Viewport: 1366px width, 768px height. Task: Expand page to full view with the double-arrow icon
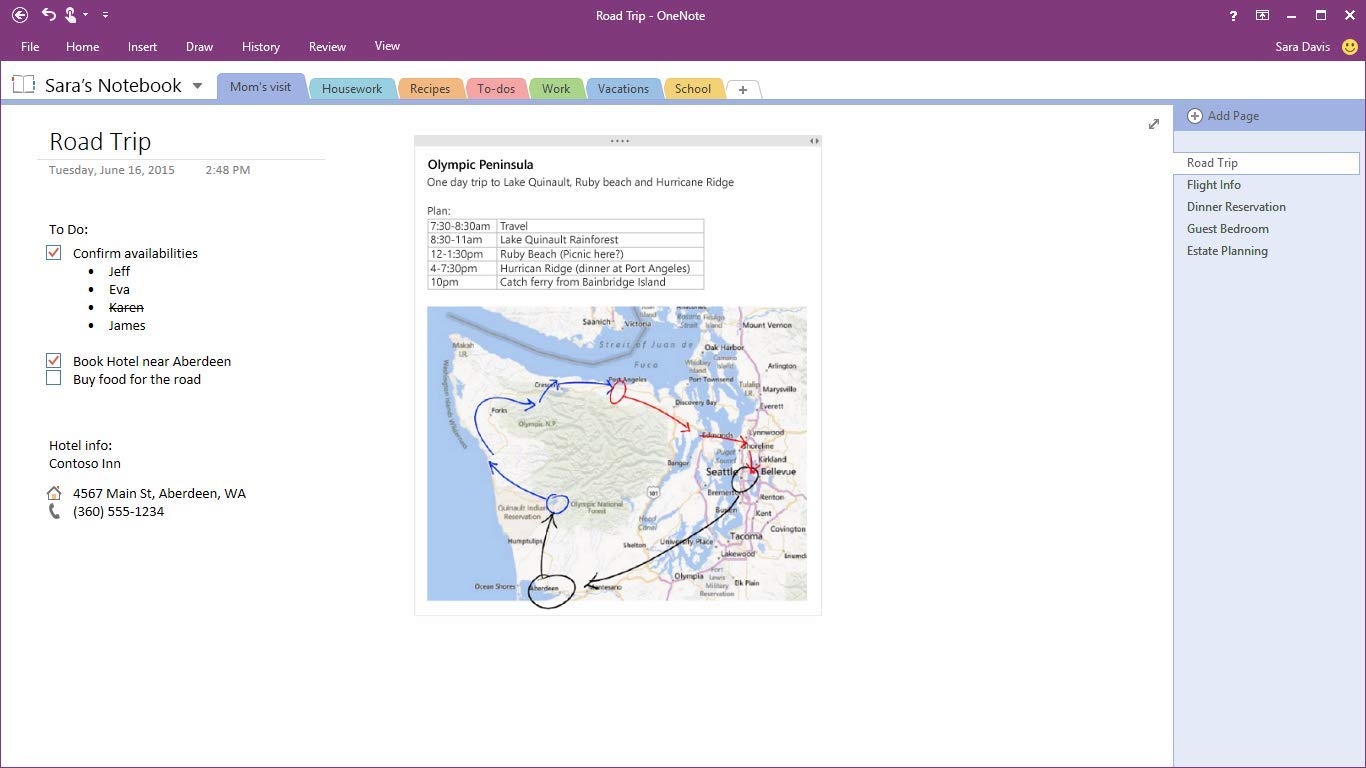(1154, 124)
